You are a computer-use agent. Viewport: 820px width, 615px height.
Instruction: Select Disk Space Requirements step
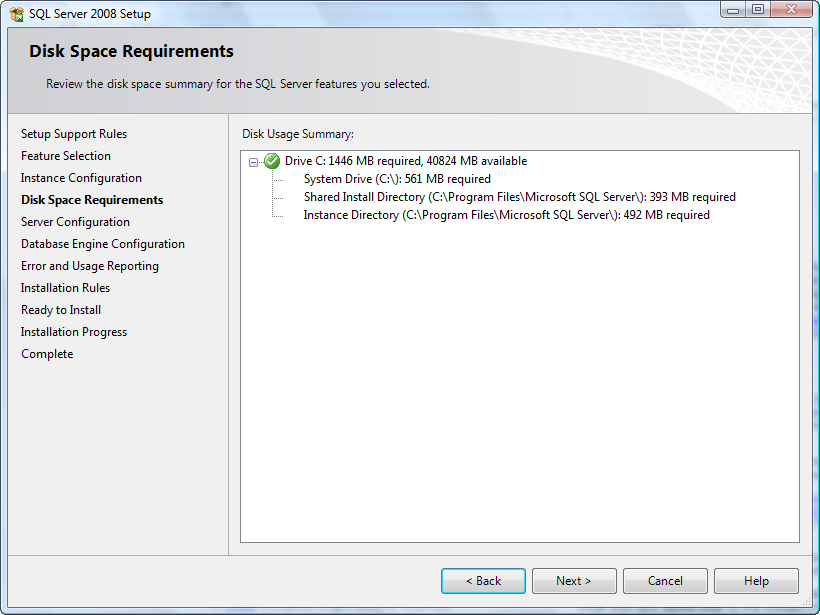point(92,200)
